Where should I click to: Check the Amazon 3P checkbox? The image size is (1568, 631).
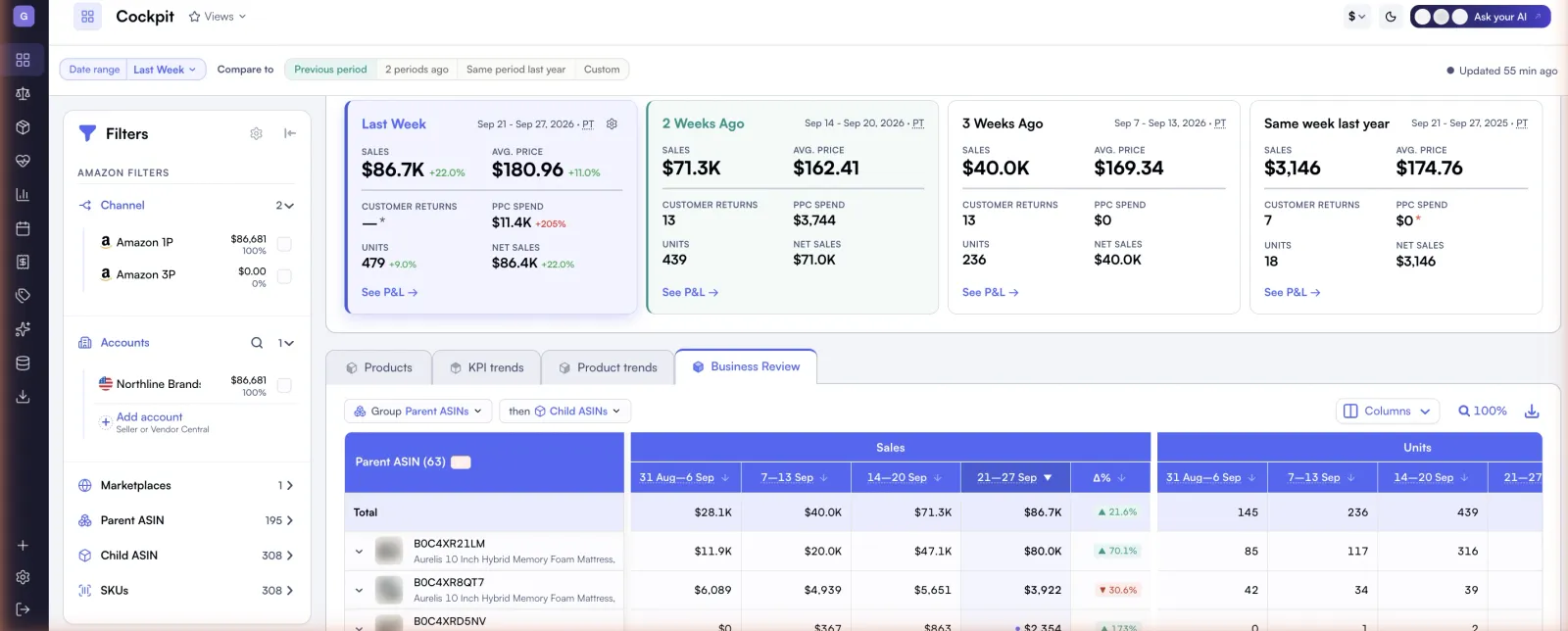tap(284, 276)
